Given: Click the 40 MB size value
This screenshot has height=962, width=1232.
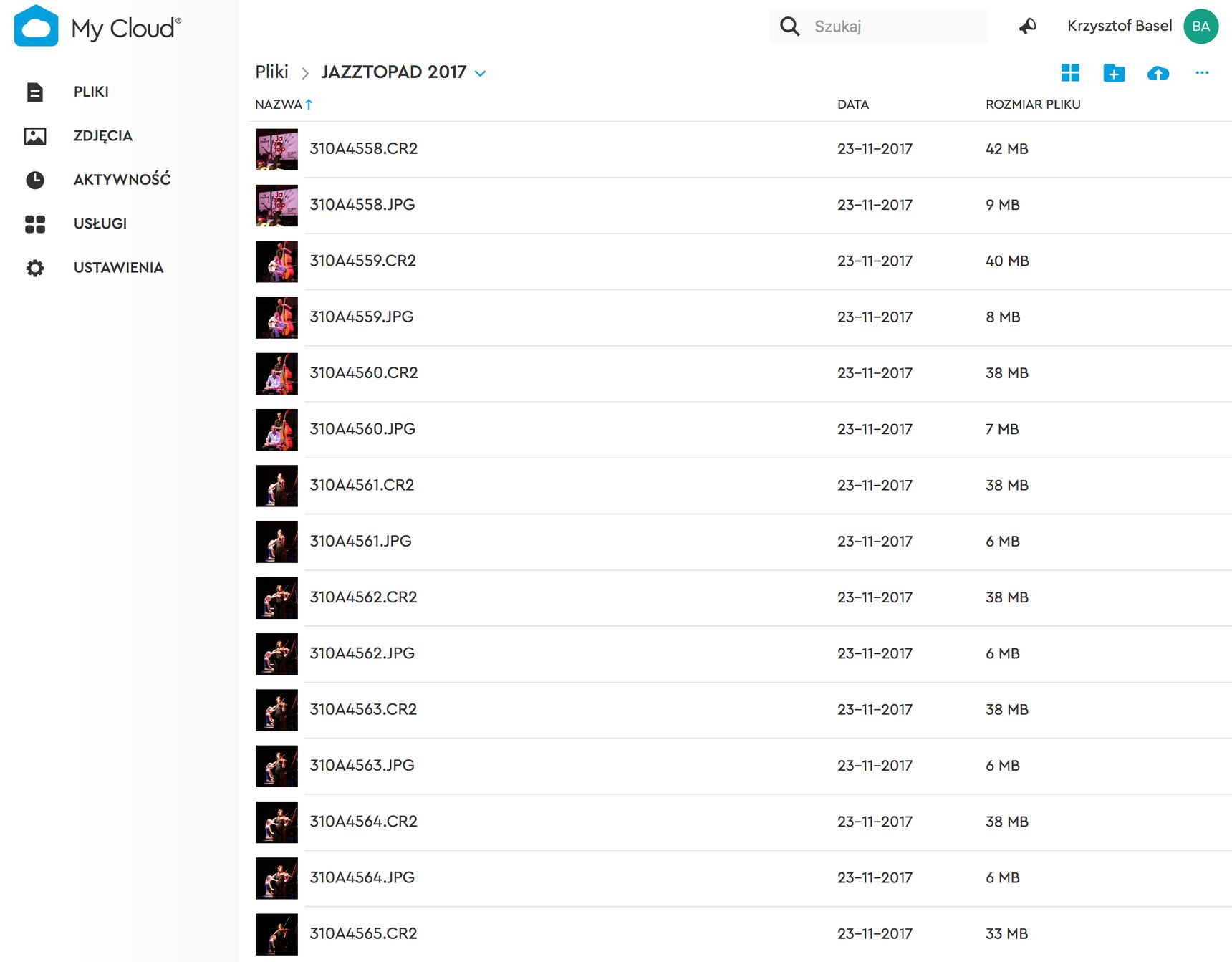Looking at the screenshot, I should [x=1007, y=261].
